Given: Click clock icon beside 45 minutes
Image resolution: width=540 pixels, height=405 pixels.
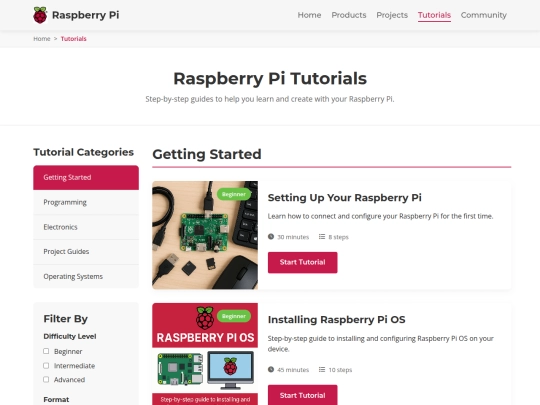Looking at the screenshot, I should click(x=271, y=370).
